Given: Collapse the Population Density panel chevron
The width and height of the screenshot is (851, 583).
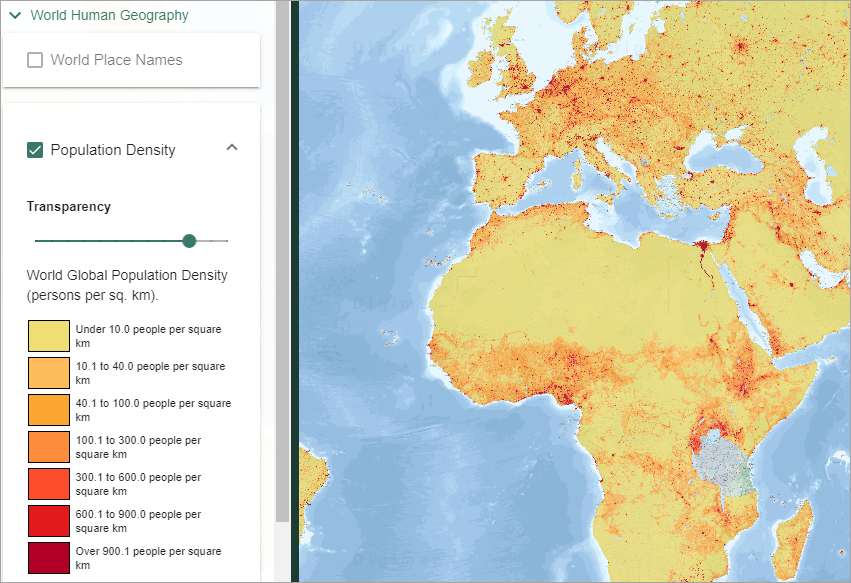Looking at the screenshot, I should [x=232, y=148].
